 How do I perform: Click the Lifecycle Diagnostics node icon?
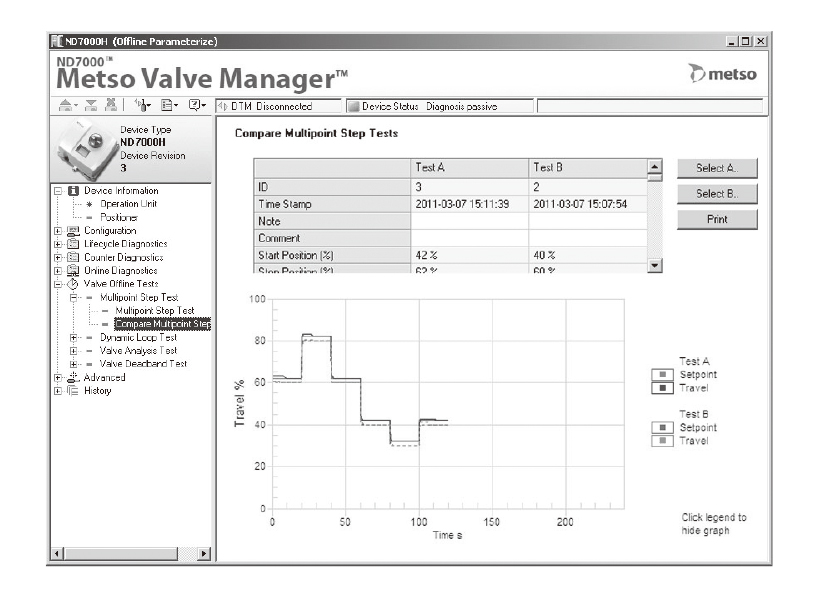(x=73, y=244)
